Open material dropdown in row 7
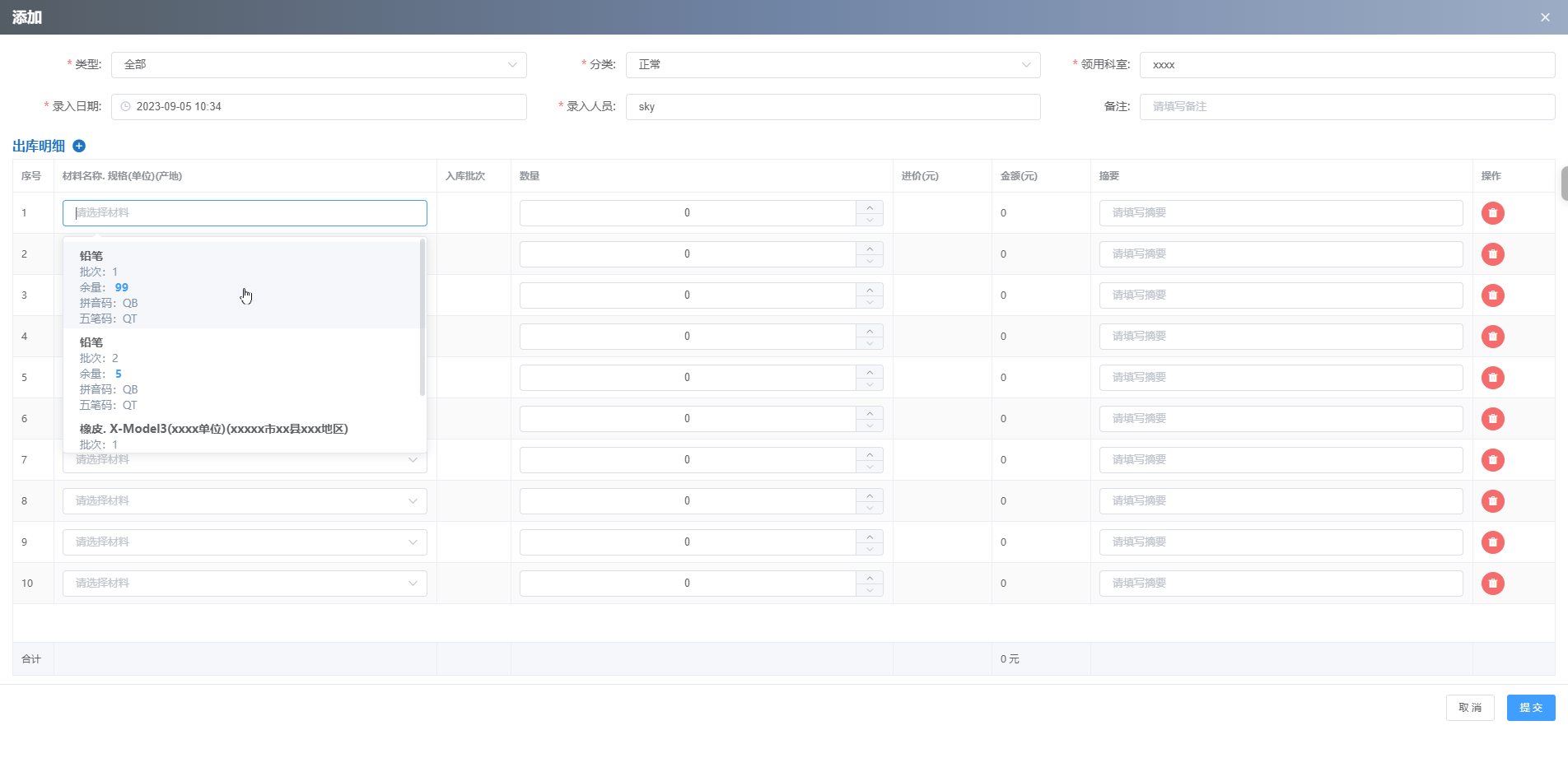1568x758 pixels. click(x=245, y=460)
